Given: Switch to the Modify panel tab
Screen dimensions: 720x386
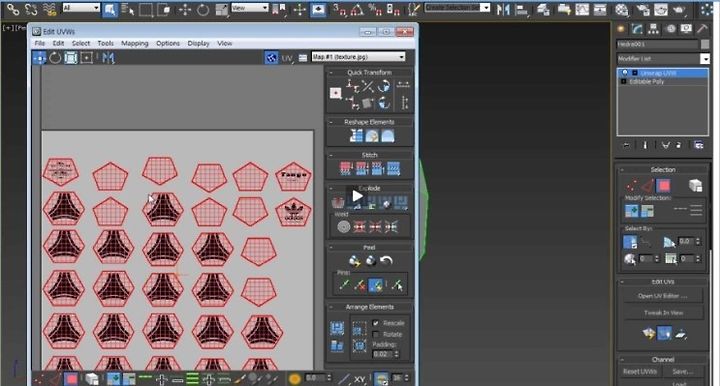Looking at the screenshot, I should (637, 29).
